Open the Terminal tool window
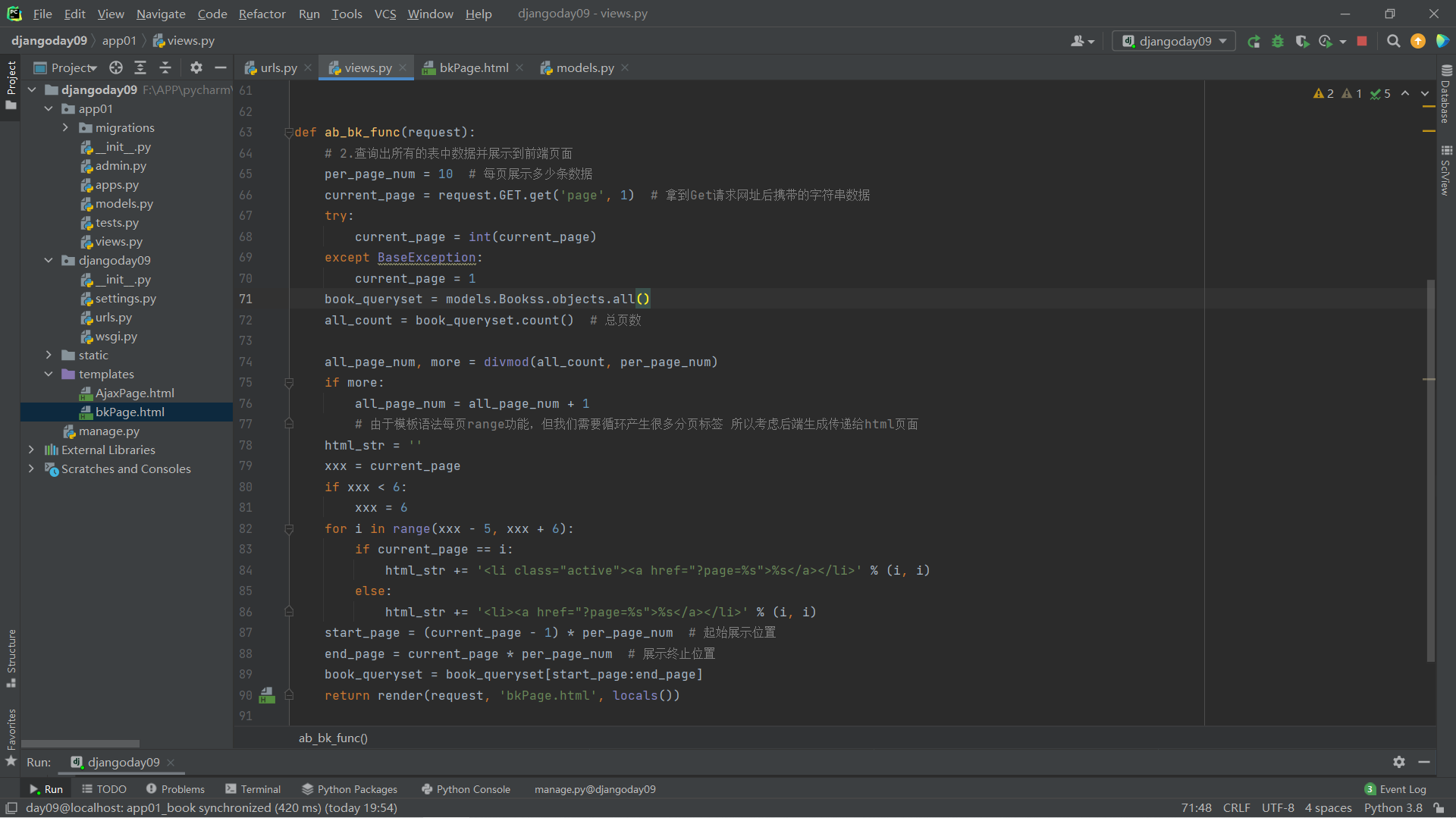Image resolution: width=1456 pixels, height=818 pixels. pos(253,789)
